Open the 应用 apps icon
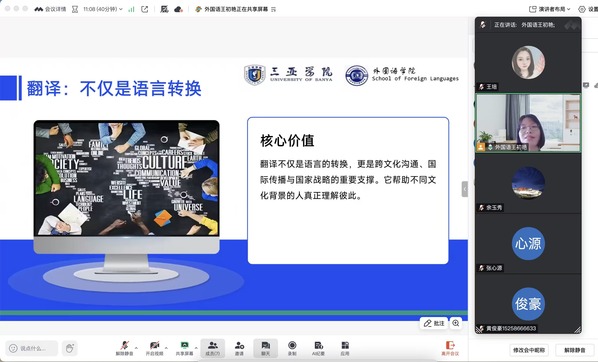The height and width of the screenshot is (362, 598). tap(345, 348)
